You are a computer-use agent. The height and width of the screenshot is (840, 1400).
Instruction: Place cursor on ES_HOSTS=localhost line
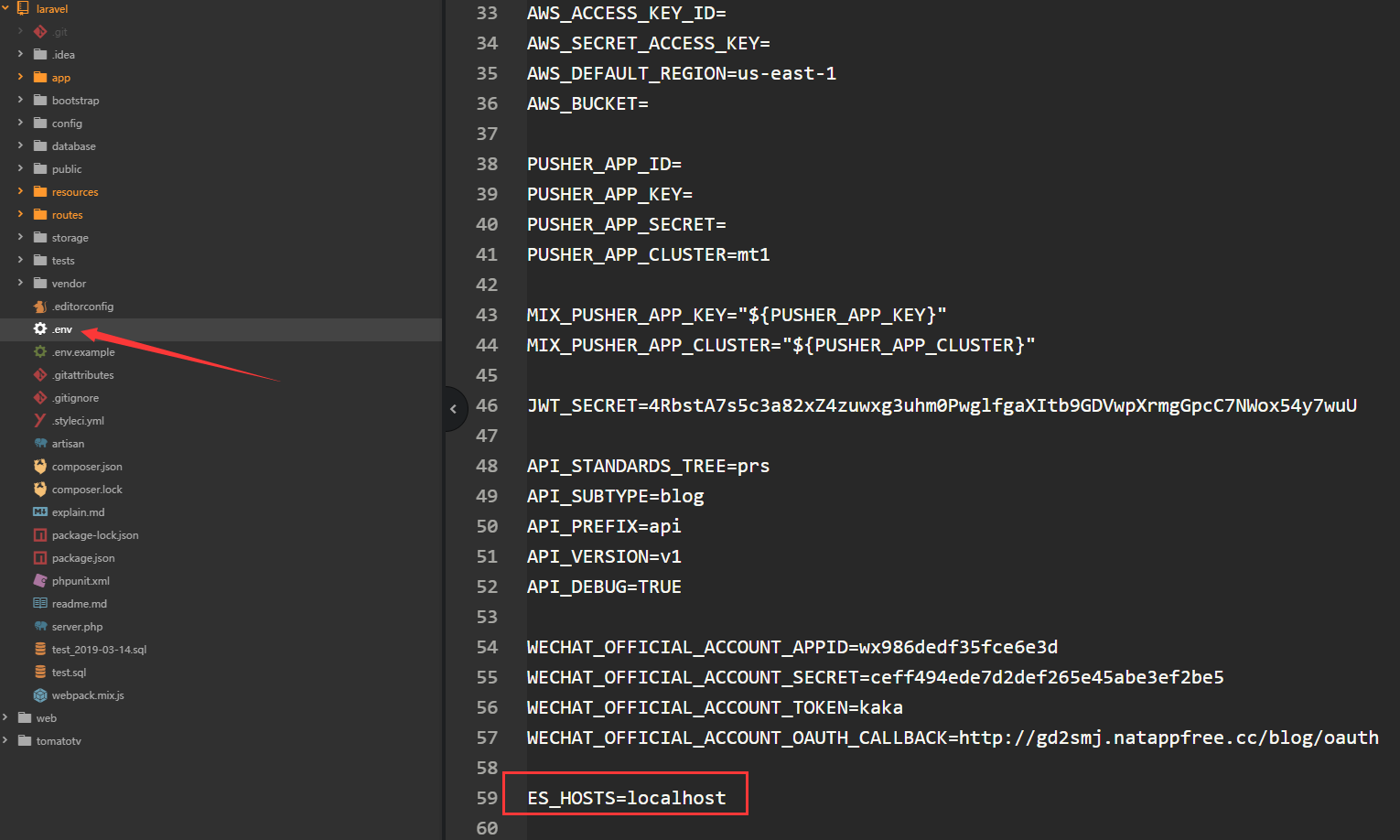[627, 798]
